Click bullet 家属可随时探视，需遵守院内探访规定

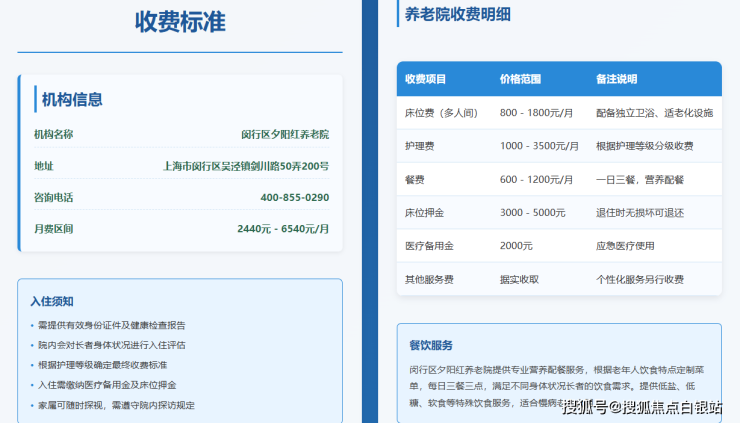pos(116,405)
